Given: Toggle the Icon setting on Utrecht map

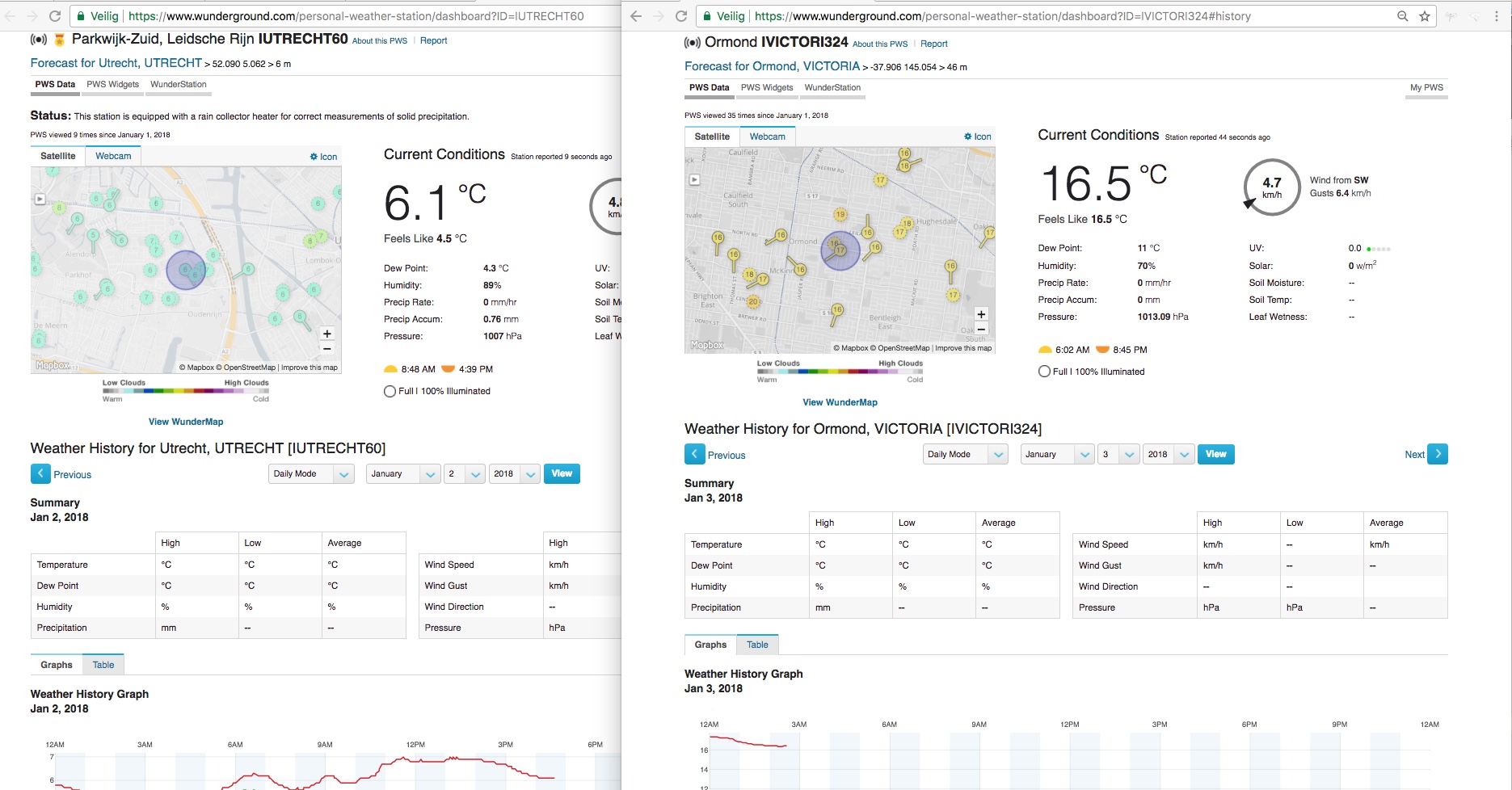Looking at the screenshot, I should [x=323, y=157].
